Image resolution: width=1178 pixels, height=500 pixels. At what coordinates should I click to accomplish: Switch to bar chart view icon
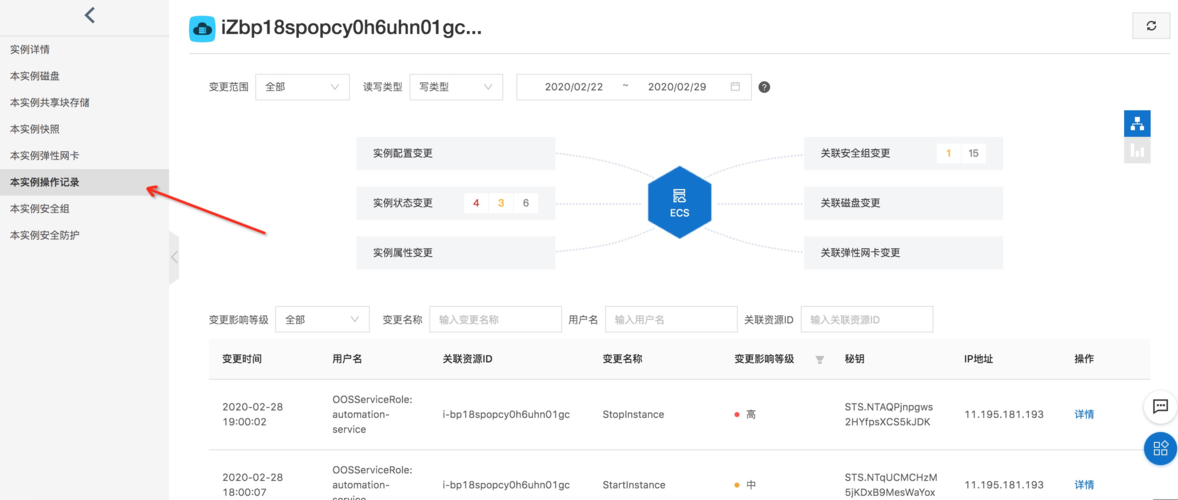pyautogui.click(x=1137, y=150)
